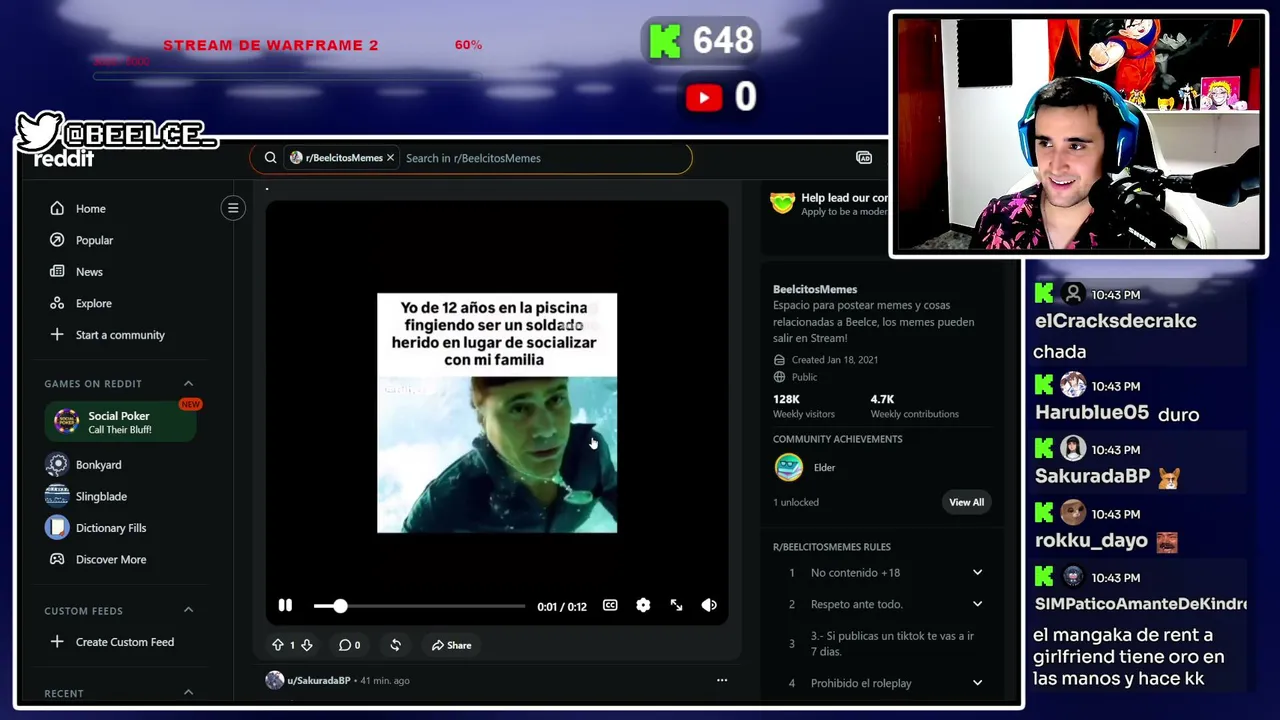
Task: Open the Social Poker game
Action: pyautogui.click(x=121, y=422)
